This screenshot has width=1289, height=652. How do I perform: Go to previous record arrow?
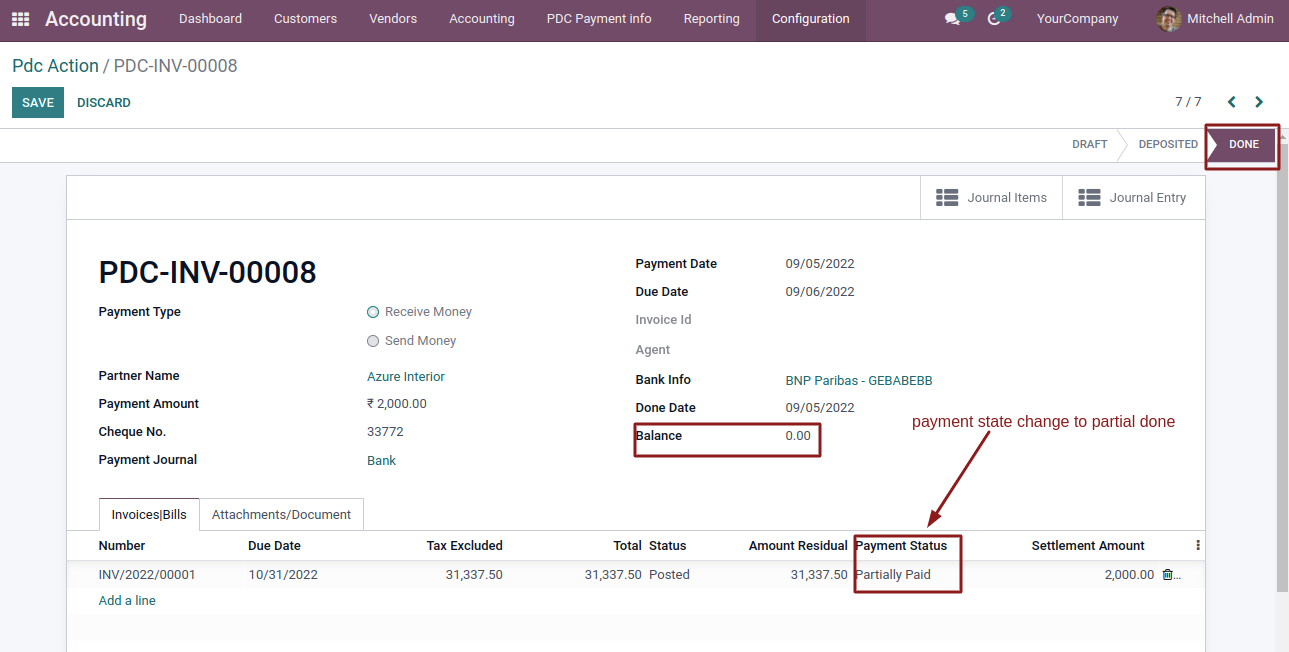pos(1232,102)
